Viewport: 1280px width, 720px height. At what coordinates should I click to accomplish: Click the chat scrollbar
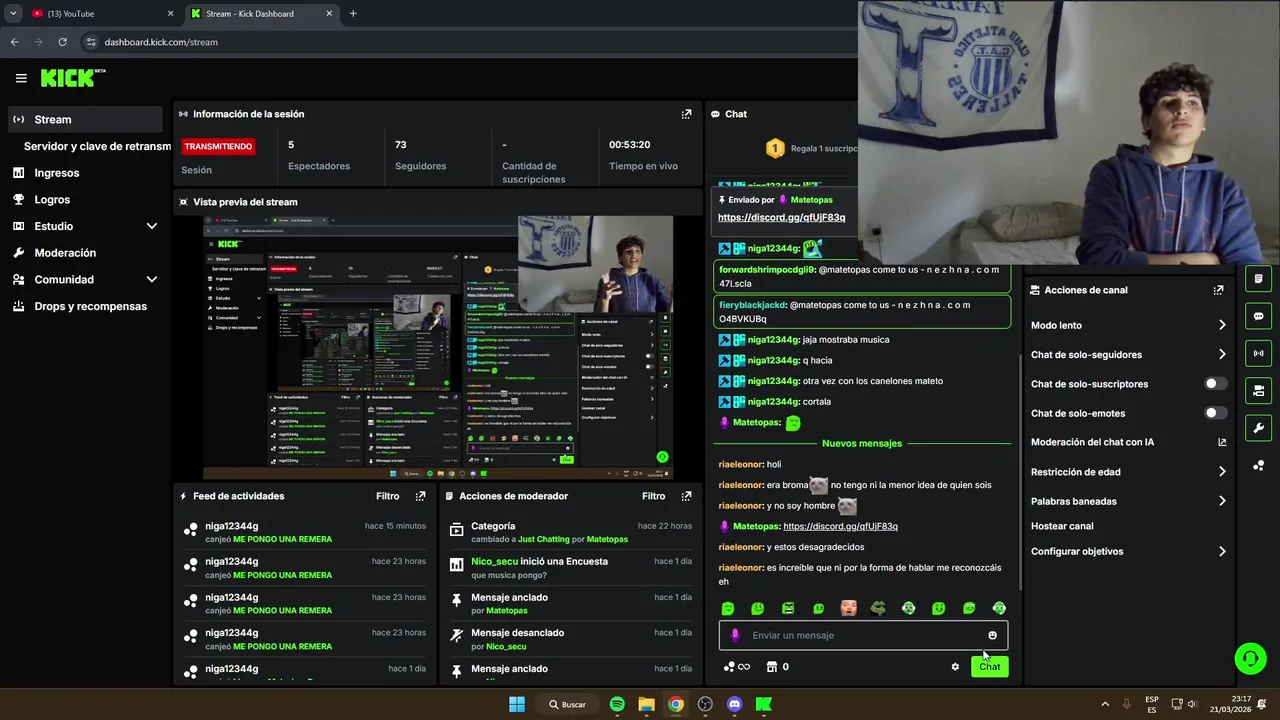[x=1019, y=470]
